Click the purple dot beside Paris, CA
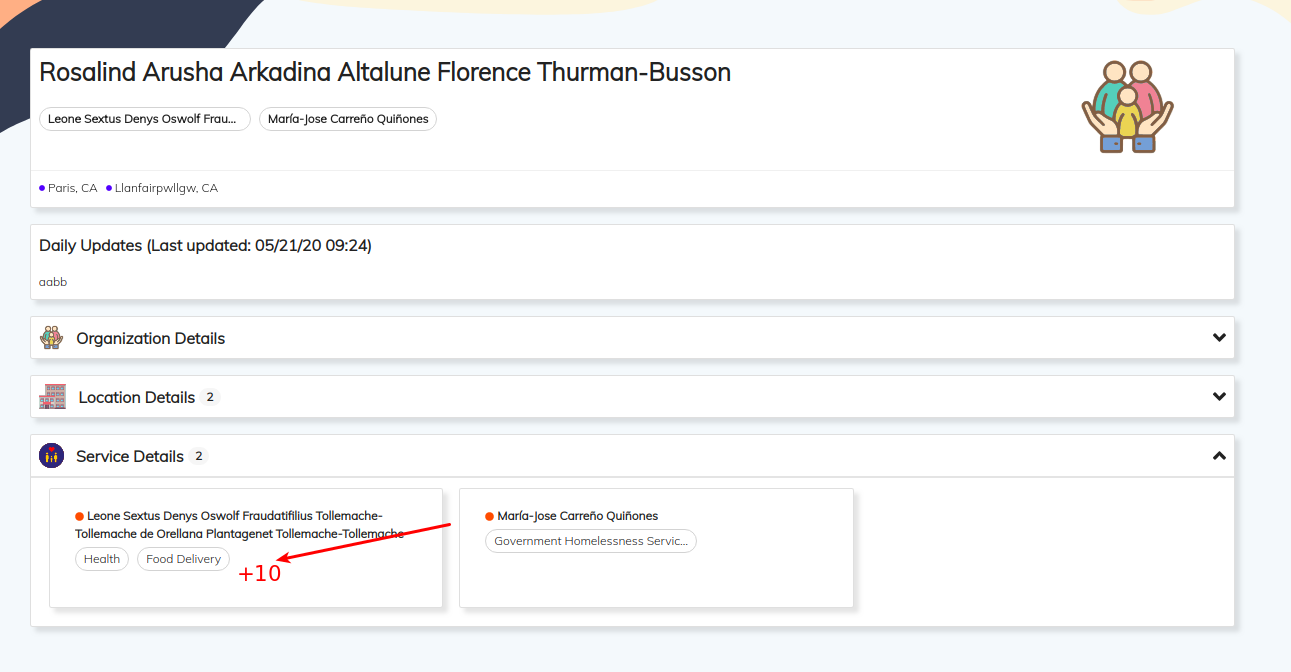Image resolution: width=1291 pixels, height=672 pixels. (x=40, y=187)
